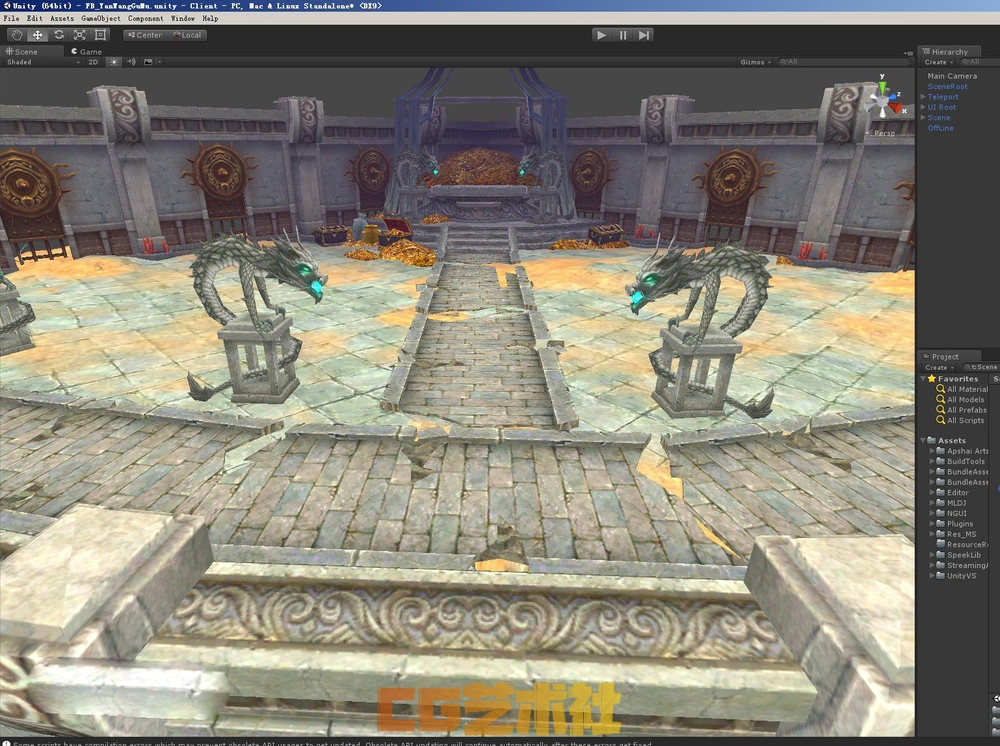The width and height of the screenshot is (1000, 746).
Task: Click All Scripts search icon
Action: [941, 420]
